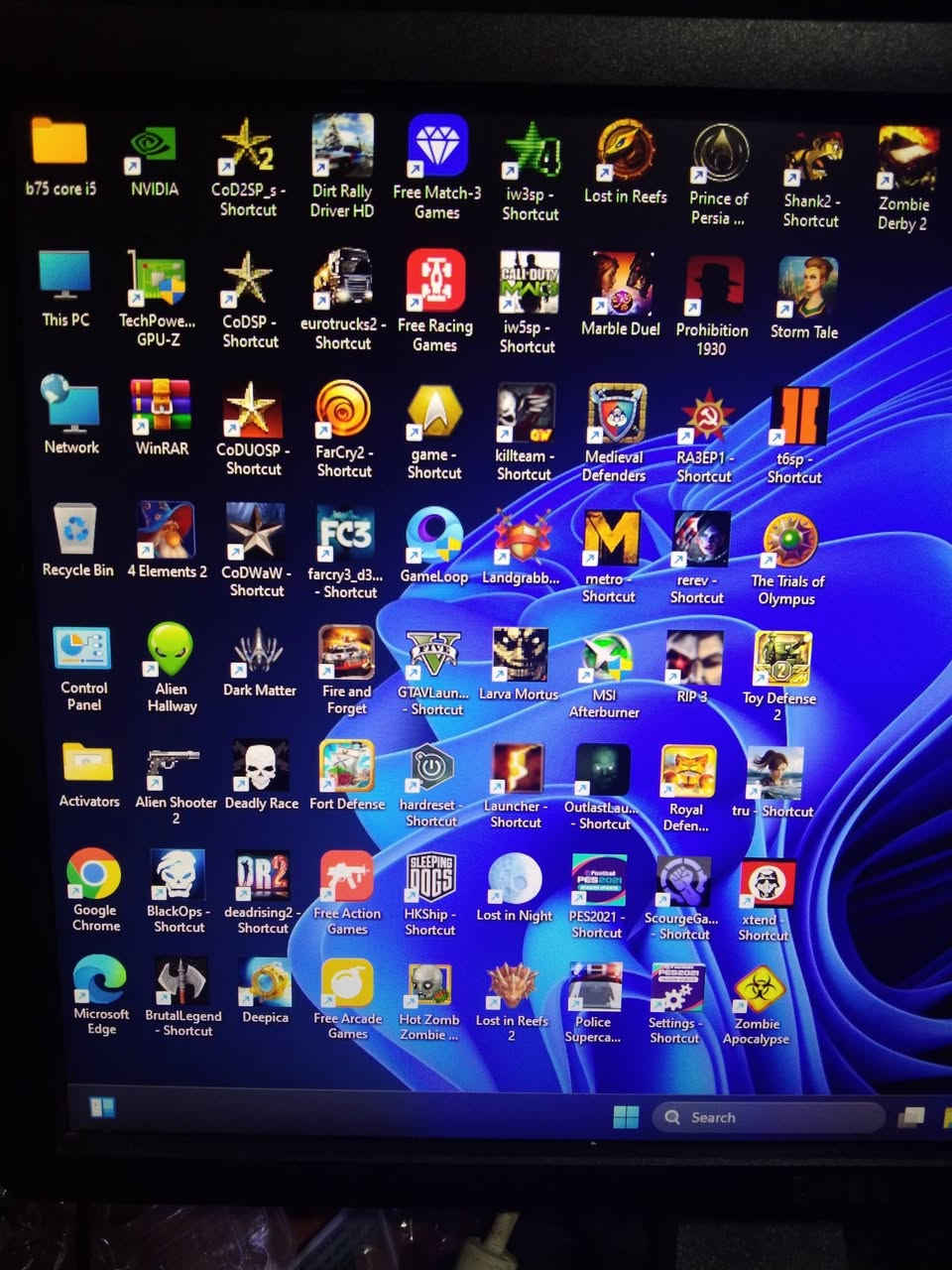Select the xtend shortcut icon

tap(766, 884)
